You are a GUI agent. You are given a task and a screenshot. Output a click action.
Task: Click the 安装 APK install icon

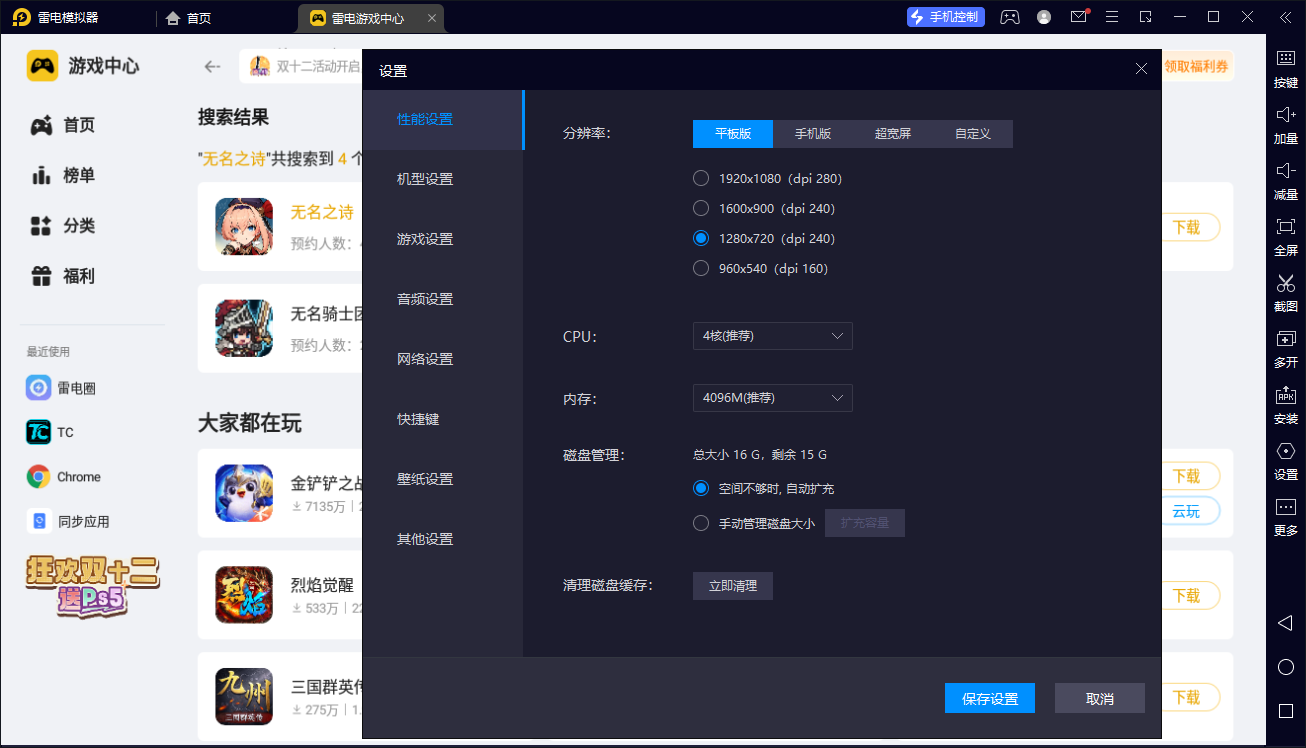pos(1285,396)
